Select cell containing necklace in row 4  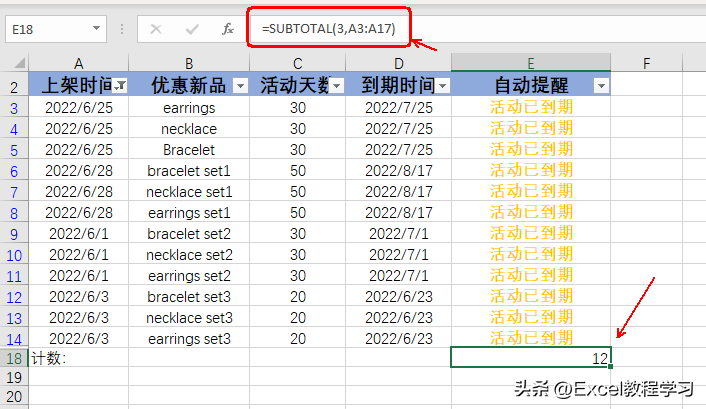(189, 129)
